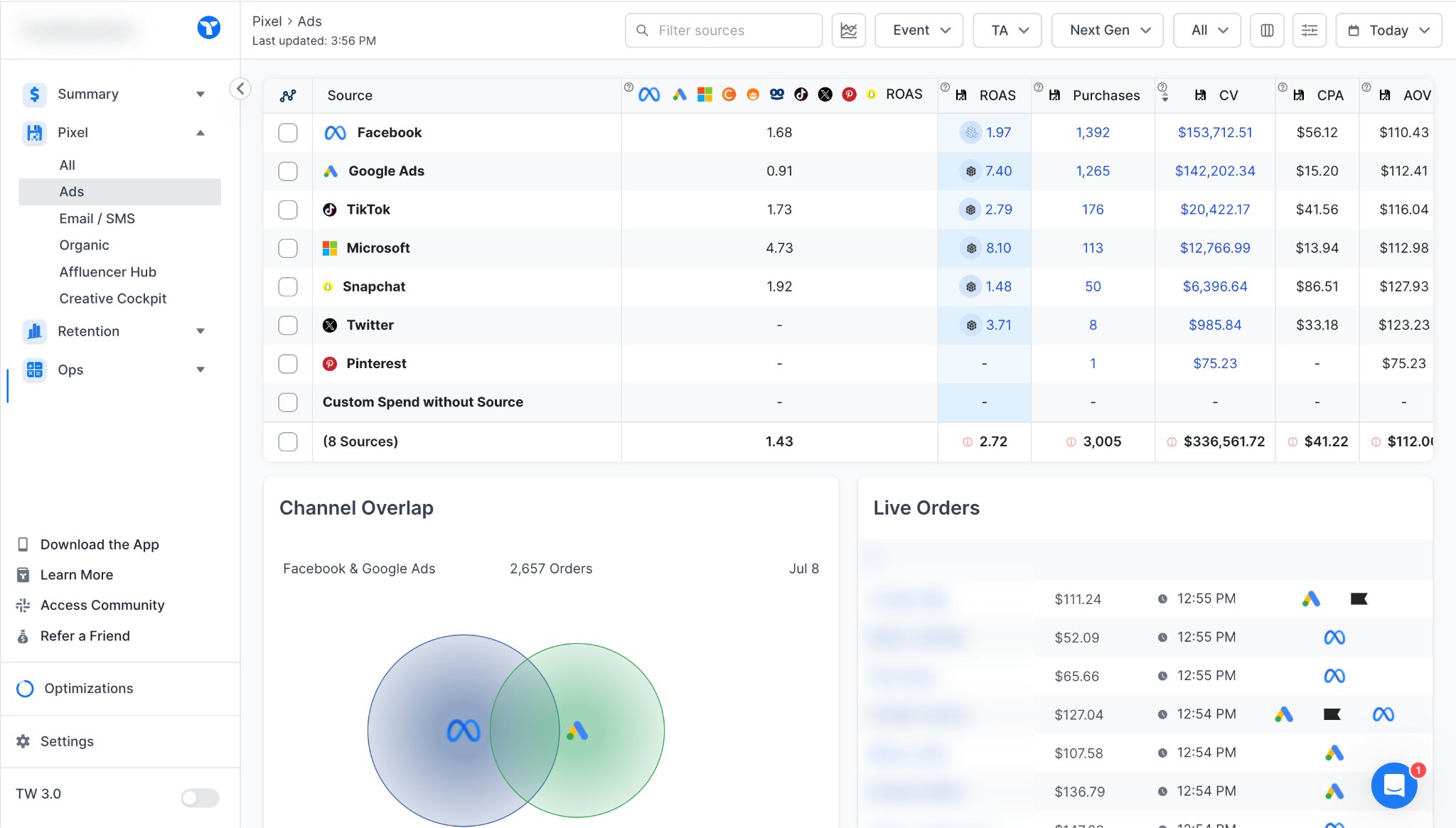The height and width of the screenshot is (828, 1456).
Task: Expand the Summary section arrow
Action: [x=200, y=94]
